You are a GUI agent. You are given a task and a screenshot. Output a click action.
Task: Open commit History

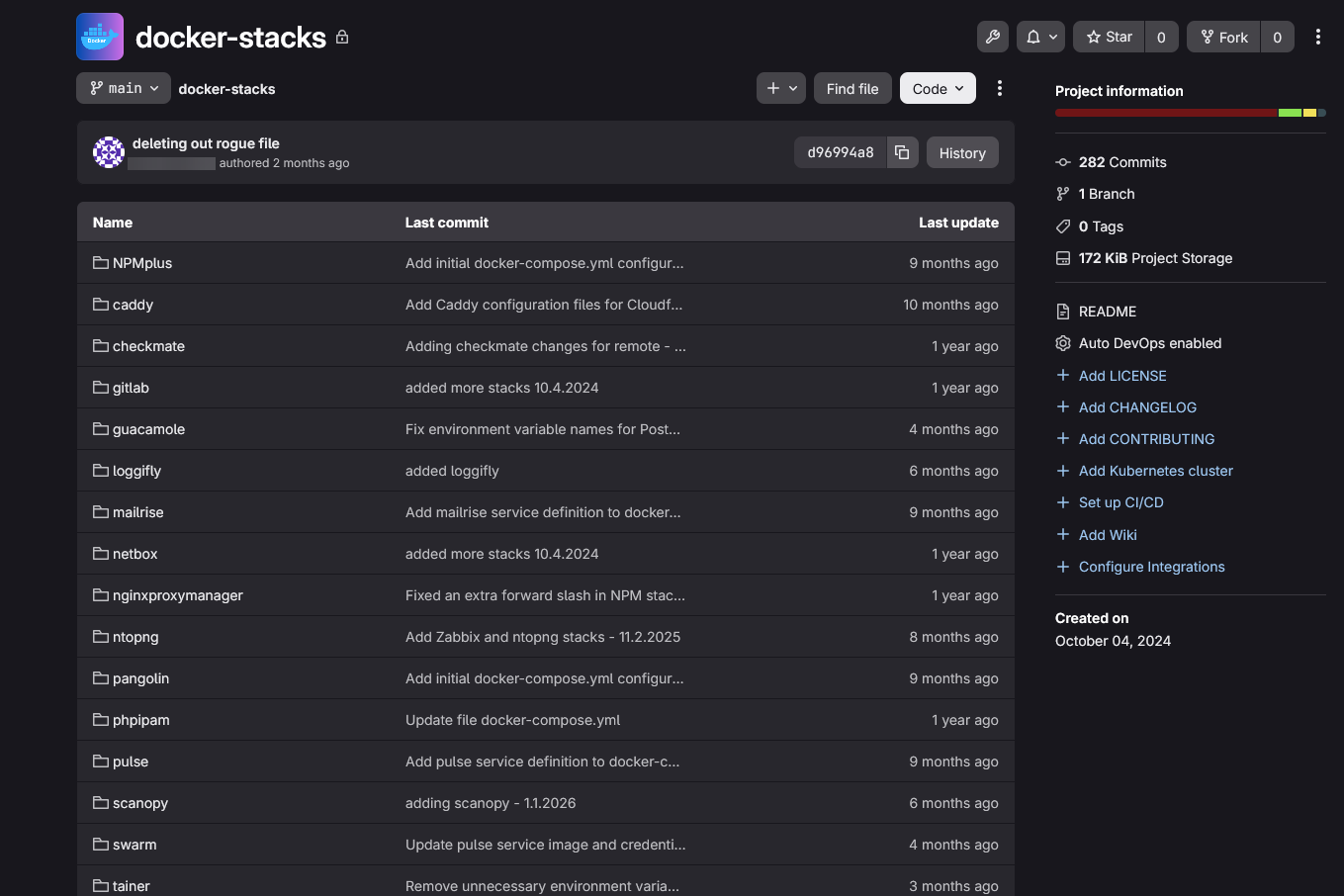pyautogui.click(x=962, y=152)
